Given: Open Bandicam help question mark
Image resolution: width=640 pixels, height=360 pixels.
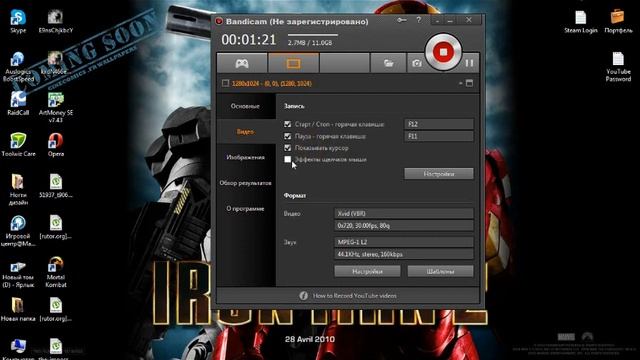Looking at the screenshot, I should click(419, 20).
